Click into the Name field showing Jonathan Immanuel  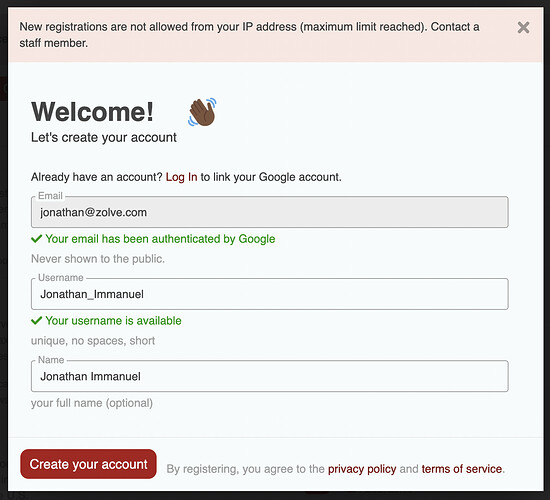tap(269, 376)
